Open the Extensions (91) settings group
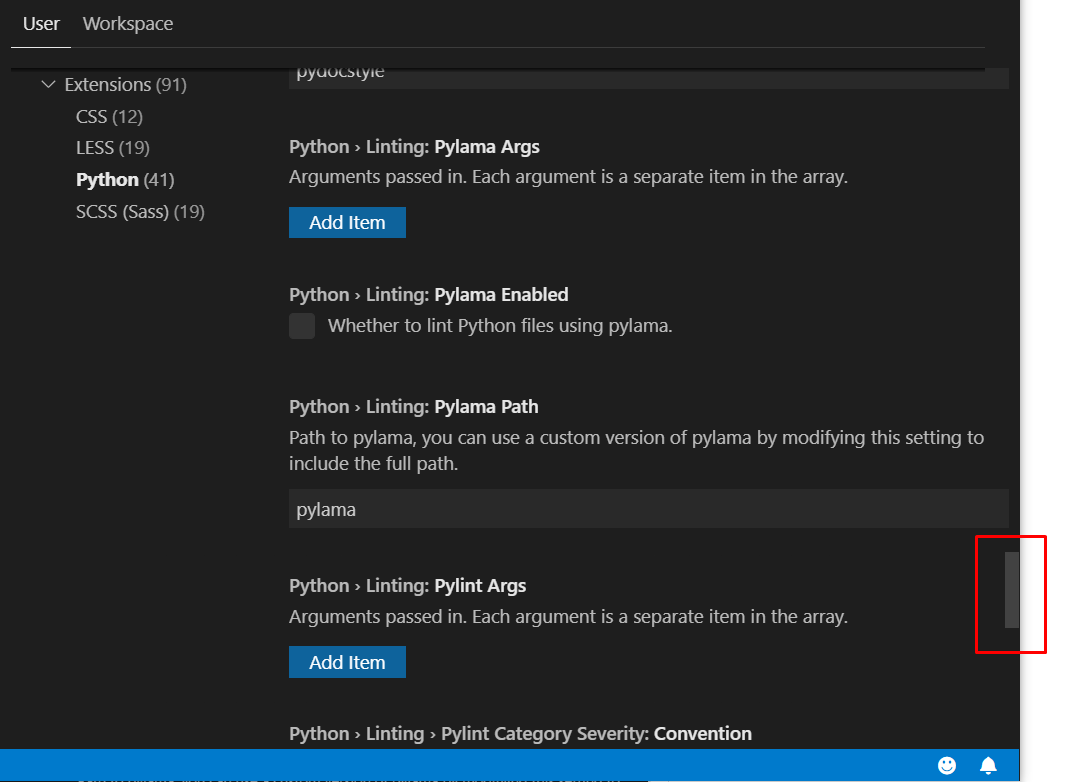Screen dimensions: 1072x782 coord(125,85)
